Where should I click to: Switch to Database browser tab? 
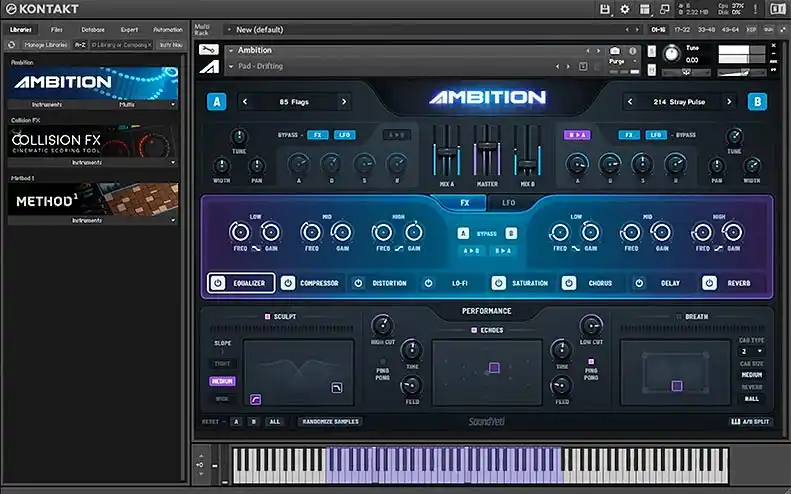(93, 30)
